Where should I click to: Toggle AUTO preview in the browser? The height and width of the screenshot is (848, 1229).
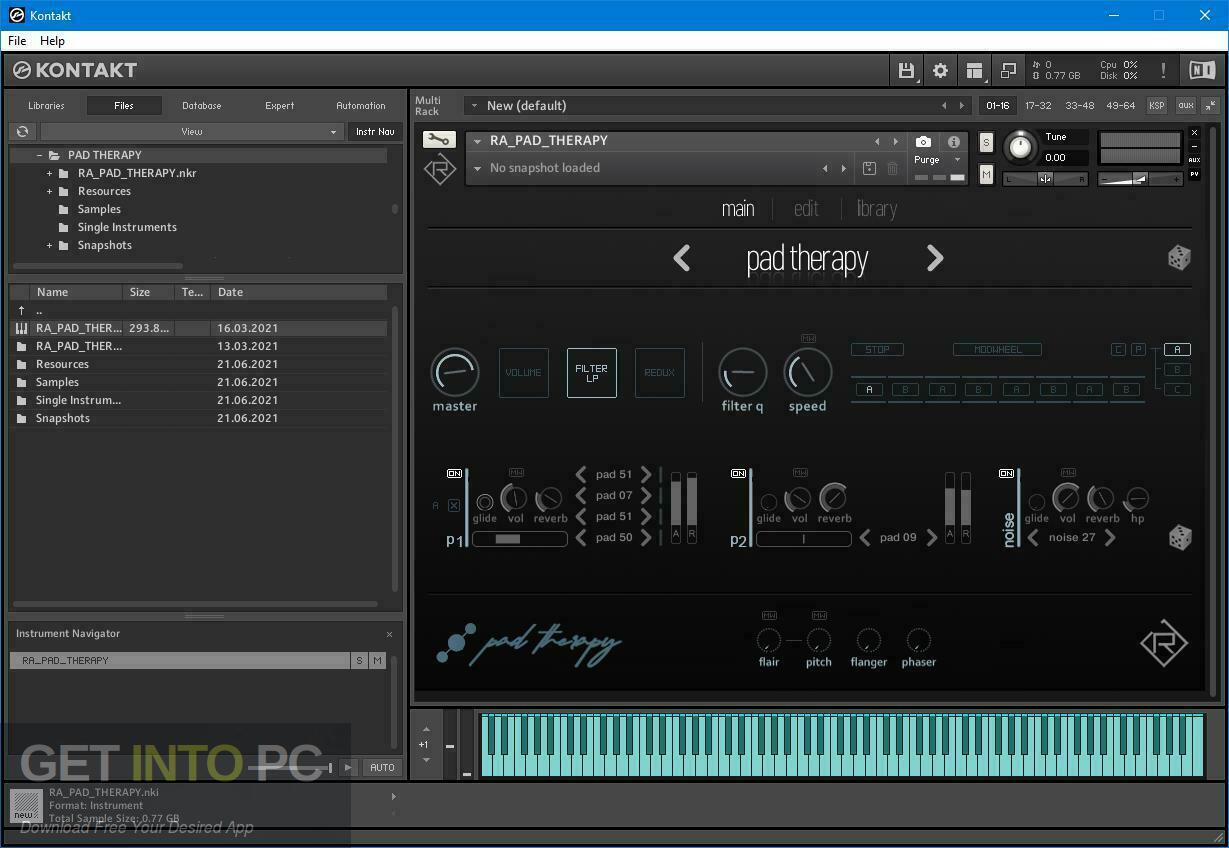(x=382, y=767)
